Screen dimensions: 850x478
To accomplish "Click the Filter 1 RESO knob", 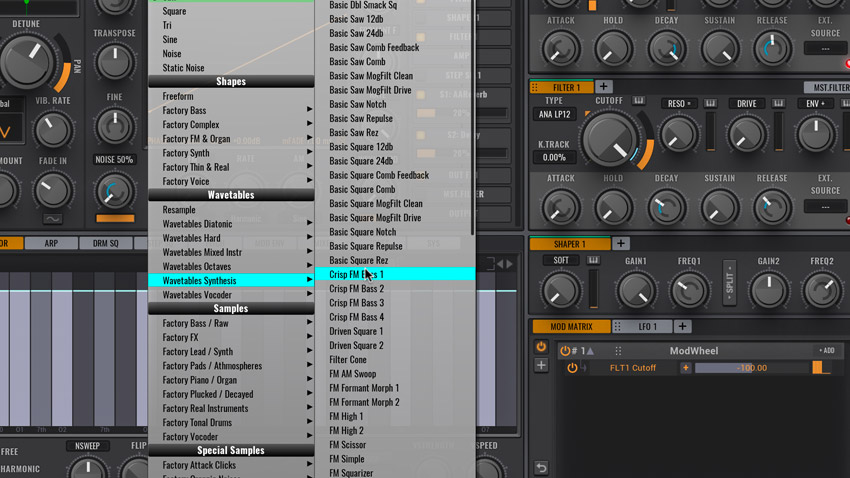I will click(678, 134).
